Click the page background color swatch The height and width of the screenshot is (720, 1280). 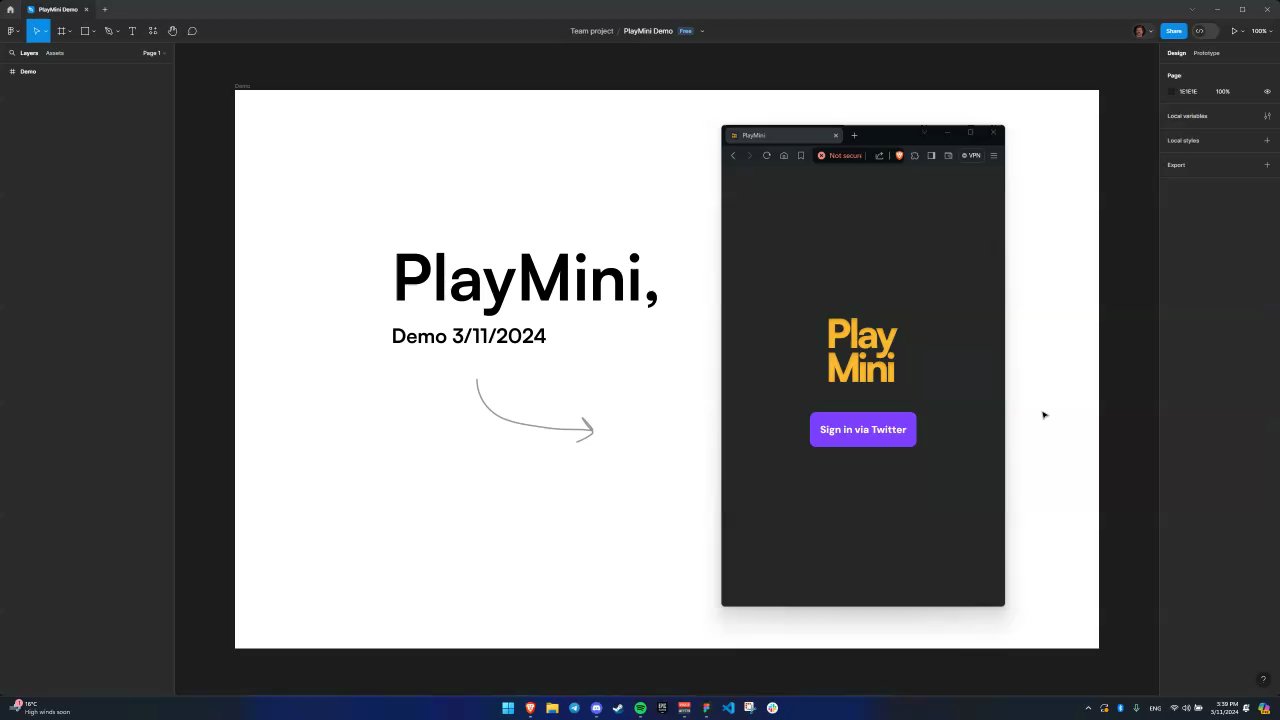point(1172,91)
